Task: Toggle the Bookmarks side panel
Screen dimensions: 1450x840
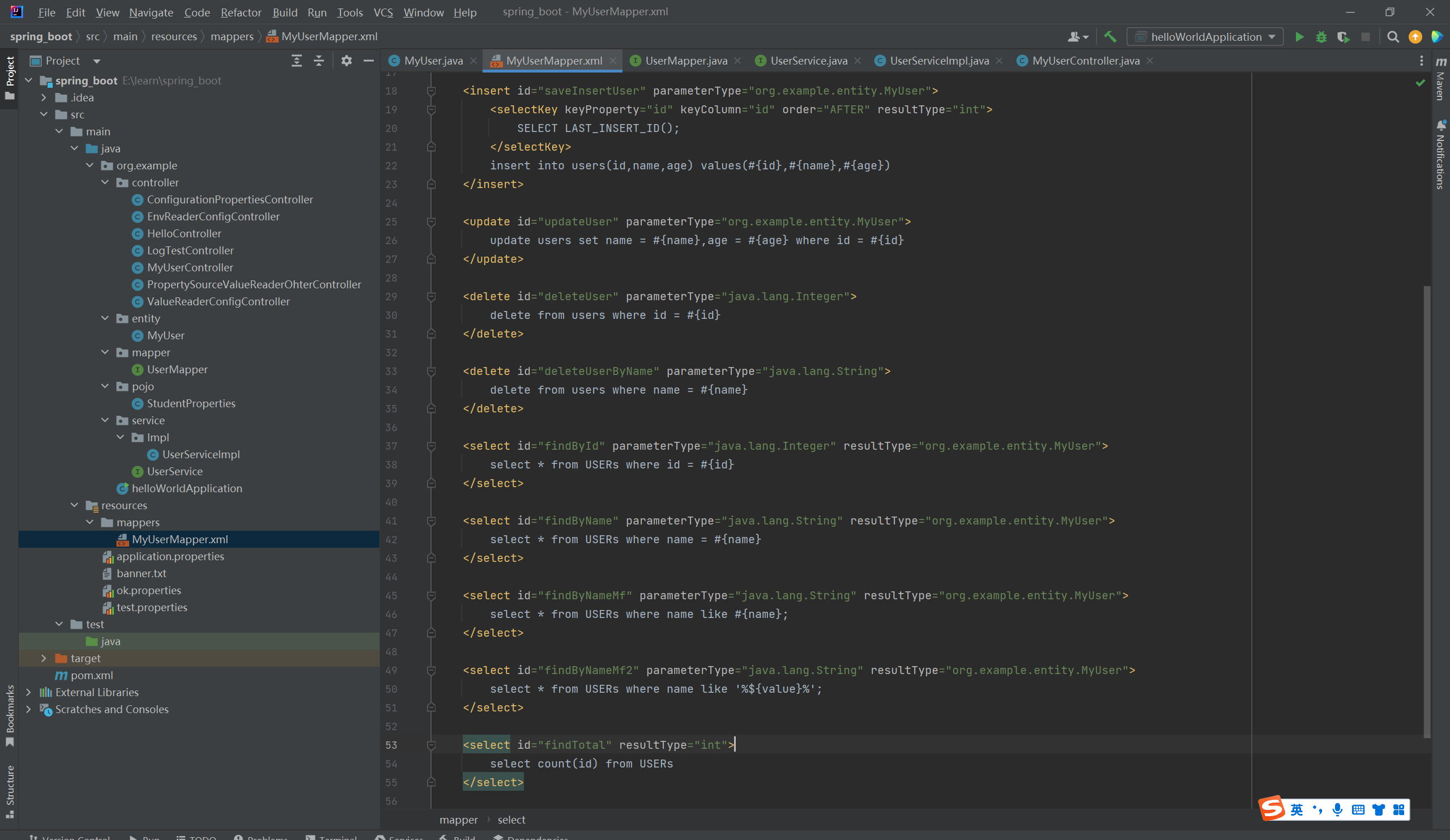Action: [10, 715]
